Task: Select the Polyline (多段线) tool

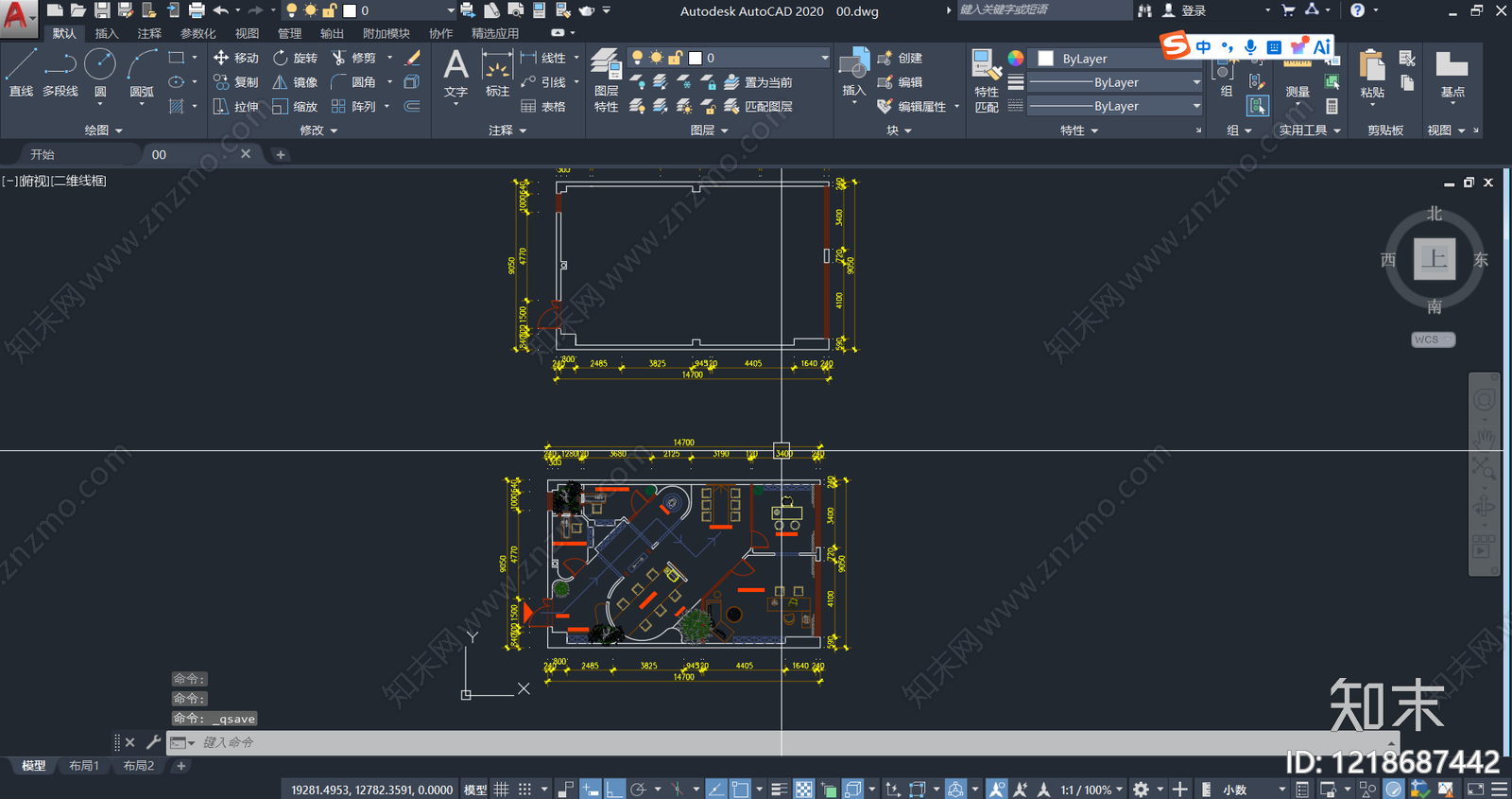Action: coord(60,73)
